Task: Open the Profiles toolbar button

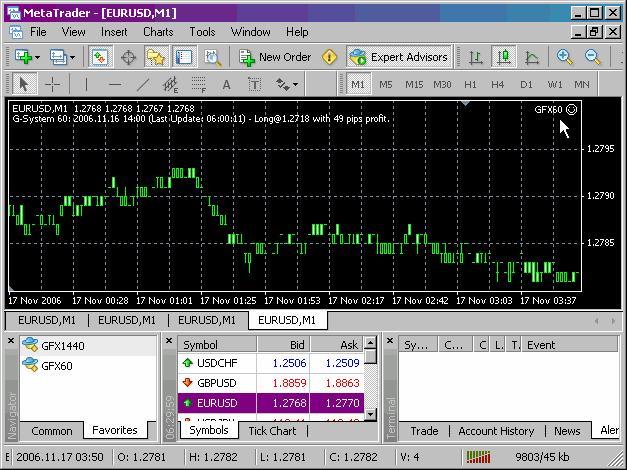Action: (x=58, y=57)
